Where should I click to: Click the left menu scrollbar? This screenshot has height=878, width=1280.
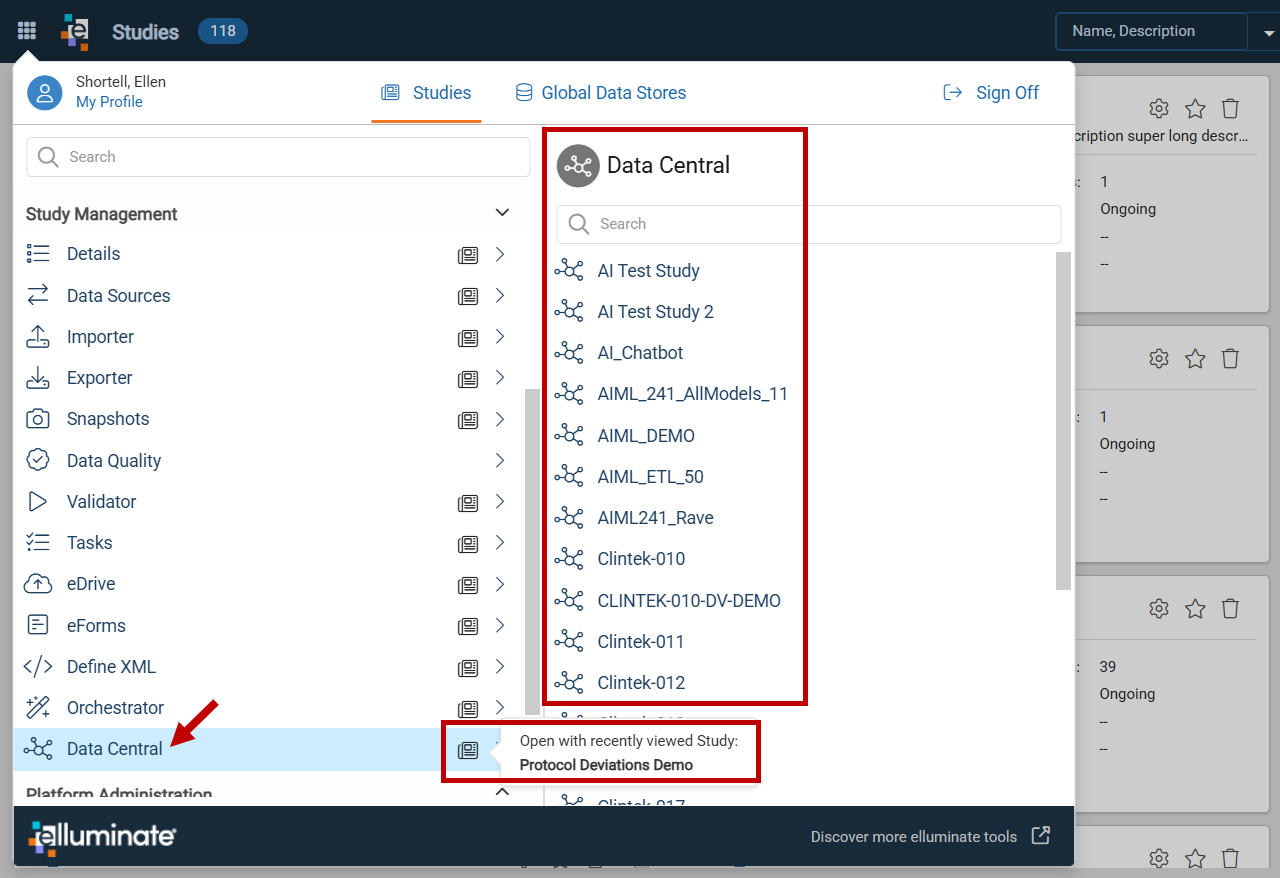(532, 552)
